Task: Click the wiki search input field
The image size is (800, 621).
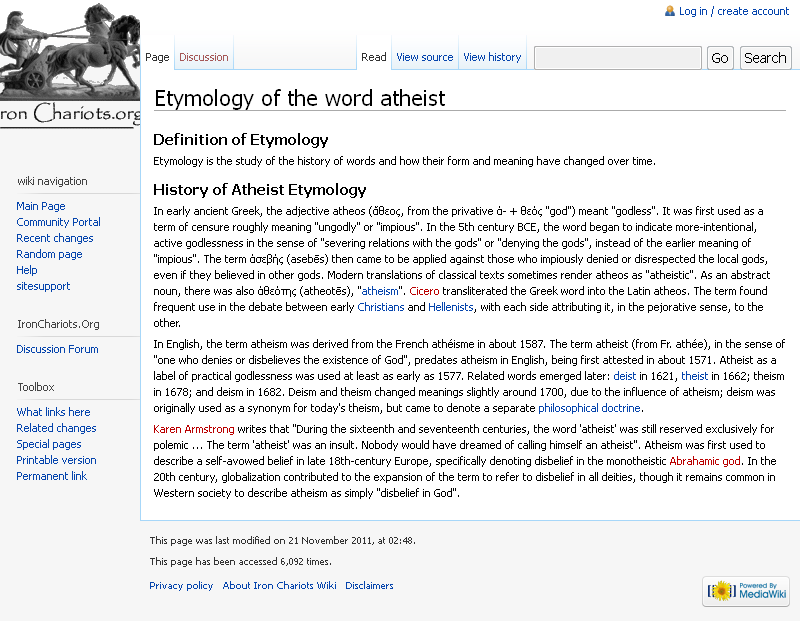Action: [x=618, y=58]
